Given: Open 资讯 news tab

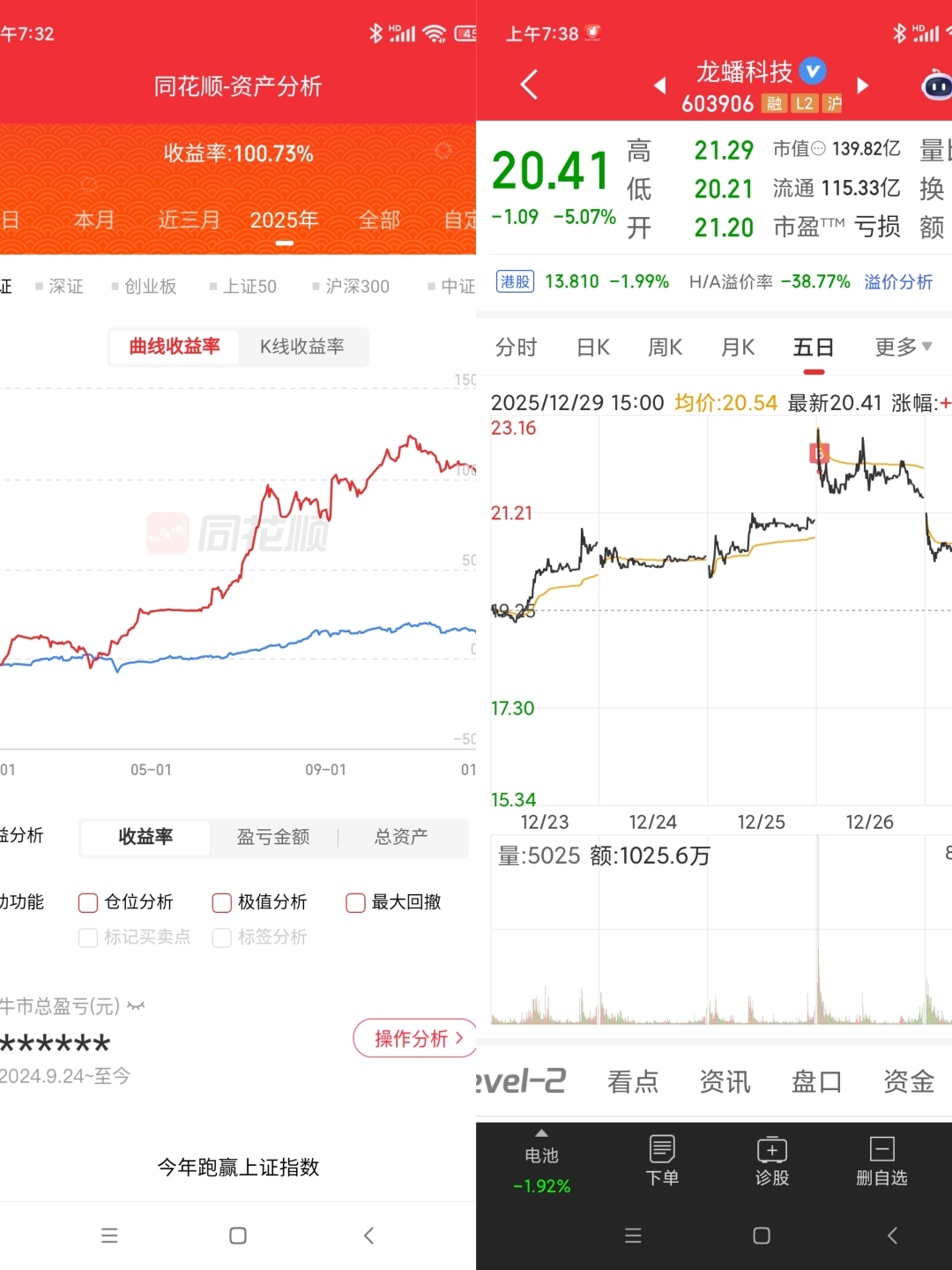Looking at the screenshot, I should pos(725,1082).
